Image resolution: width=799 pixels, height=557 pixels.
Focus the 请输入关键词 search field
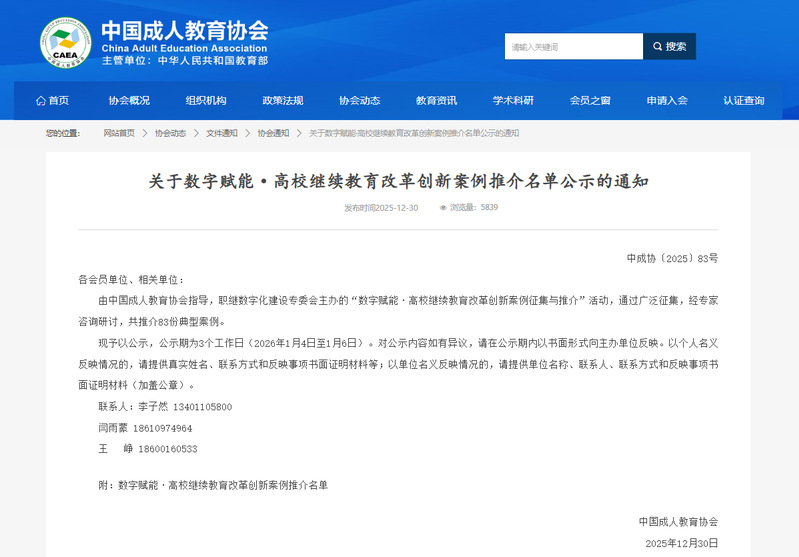[573, 46]
